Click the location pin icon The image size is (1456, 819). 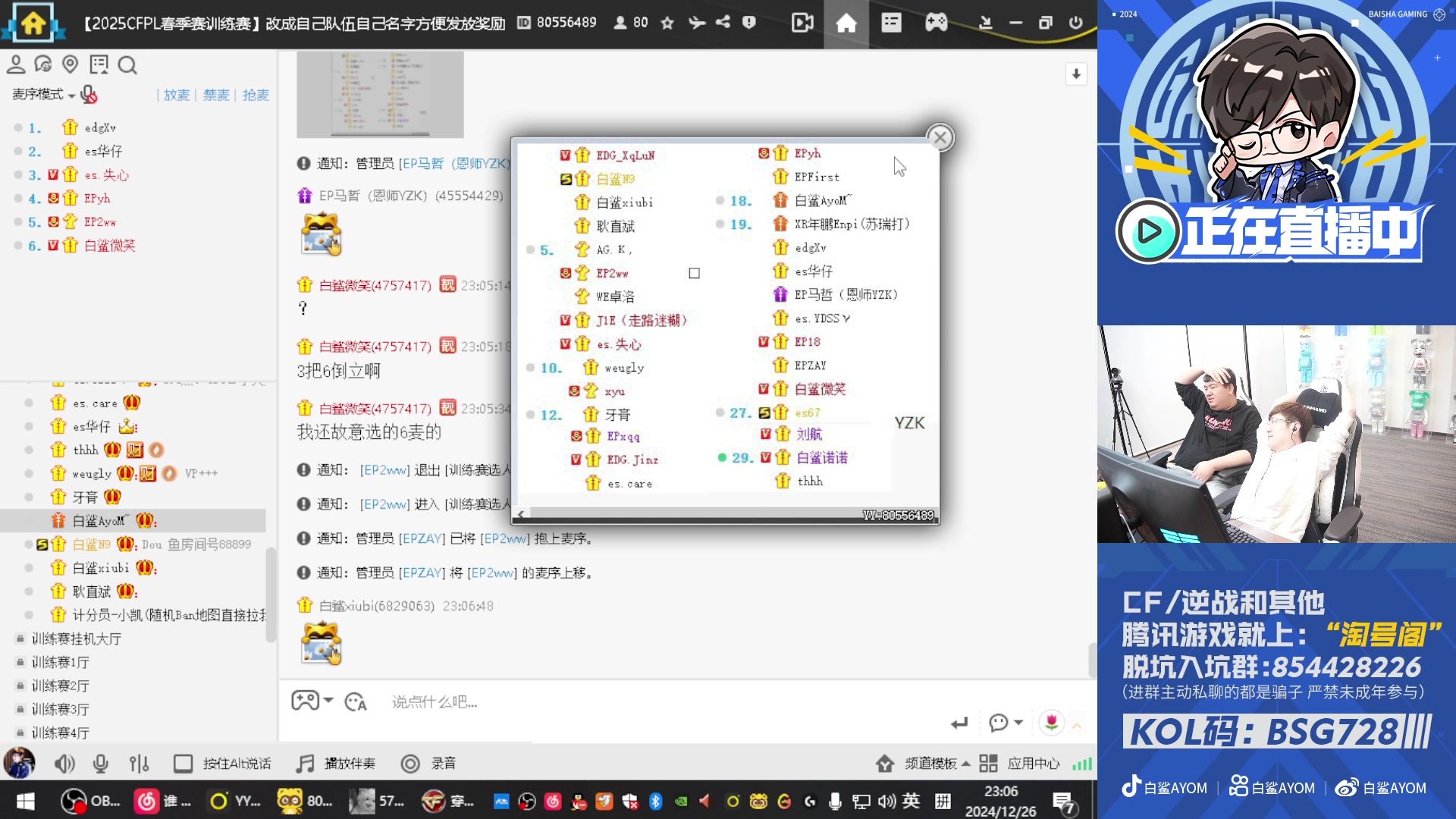click(71, 64)
